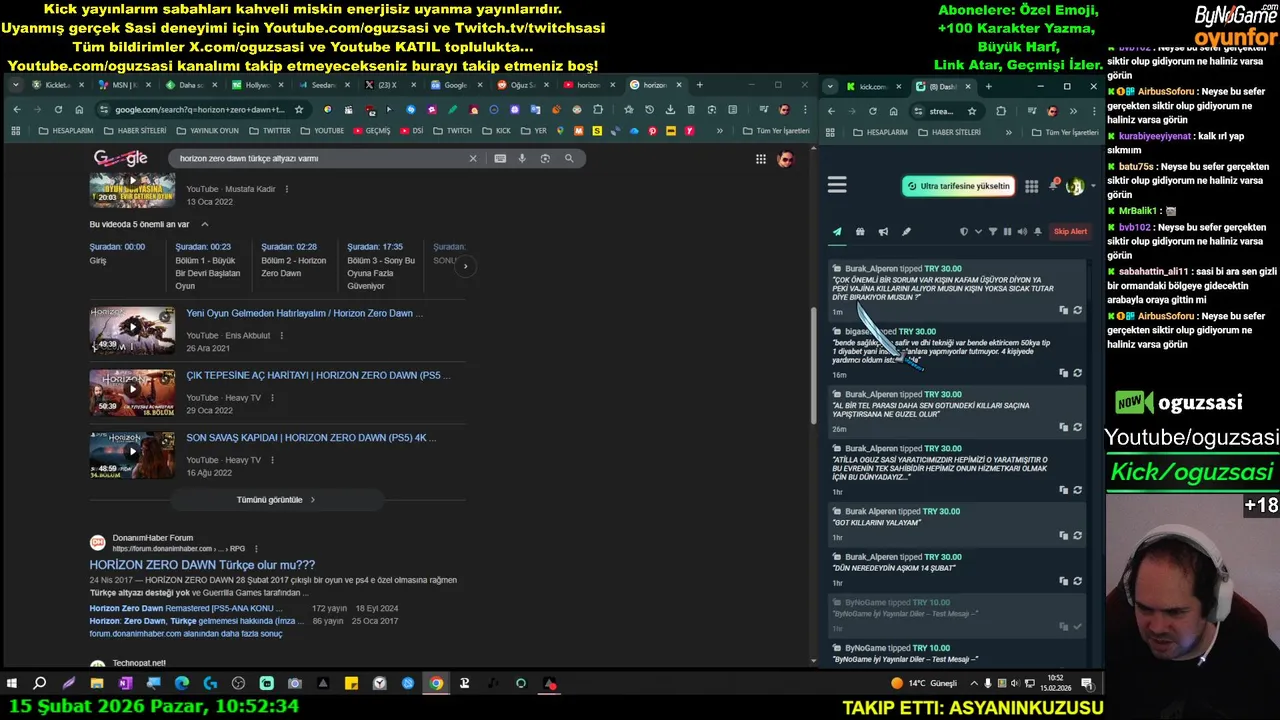Bookmark the Google page with the star
The image size is (1280, 720).
[298, 110]
